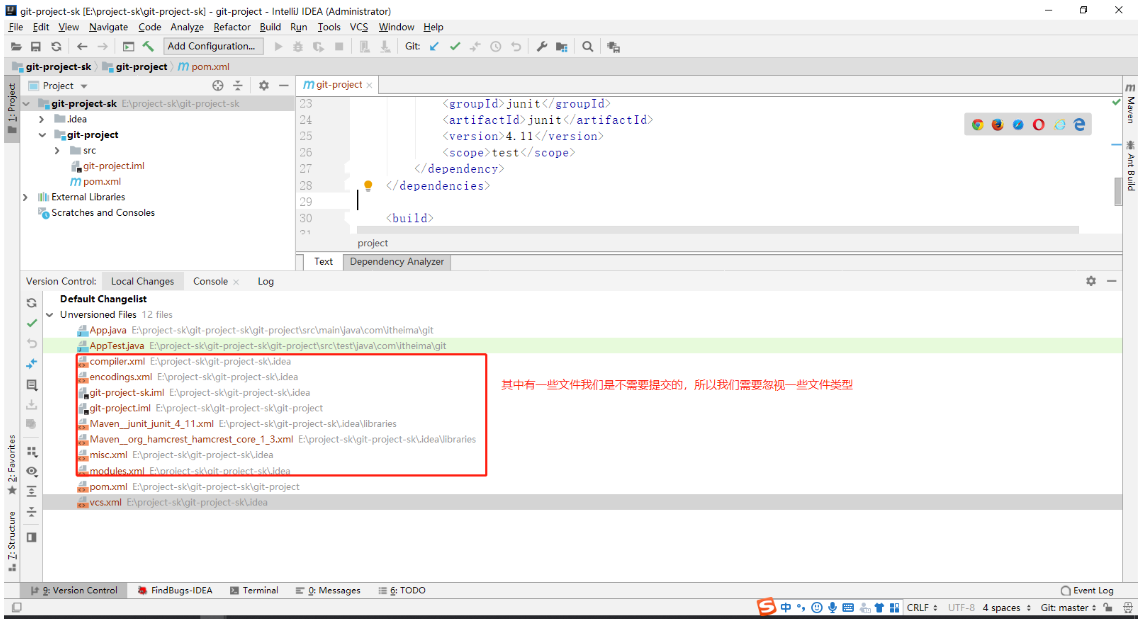Click the Refresh icon in Version Control
1144x619 pixels.
31,303
